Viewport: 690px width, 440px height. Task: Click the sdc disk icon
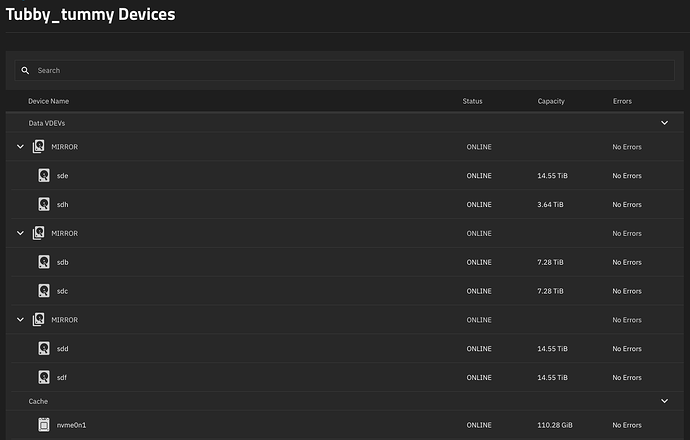44,291
